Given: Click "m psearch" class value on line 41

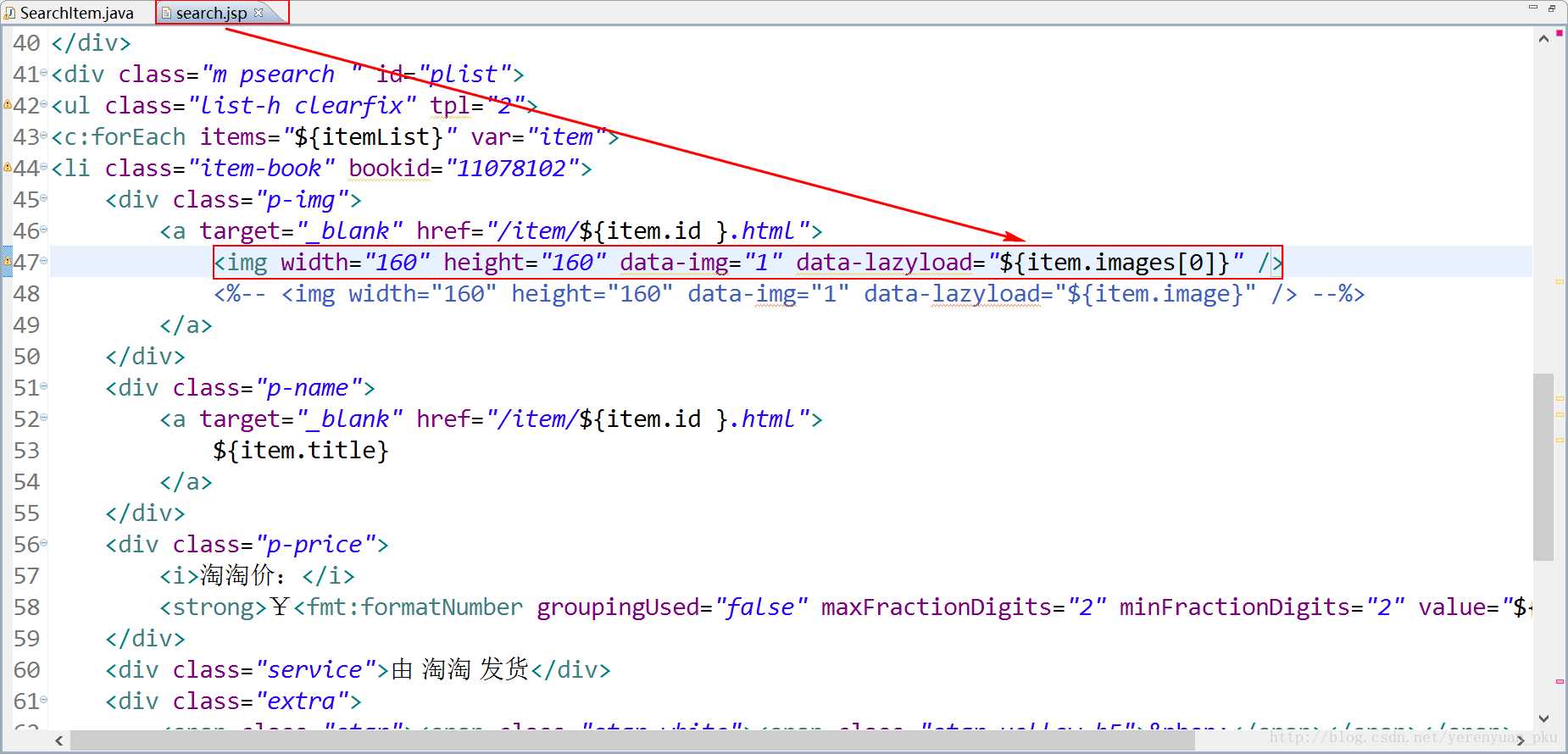Looking at the screenshot, I should tap(282, 74).
